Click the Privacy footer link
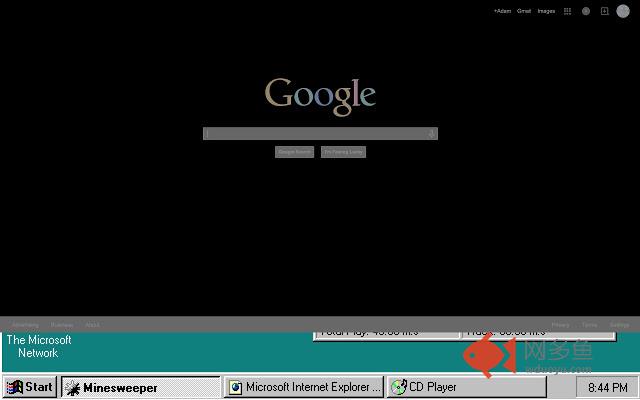The image size is (640, 400). click(x=561, y=325)
